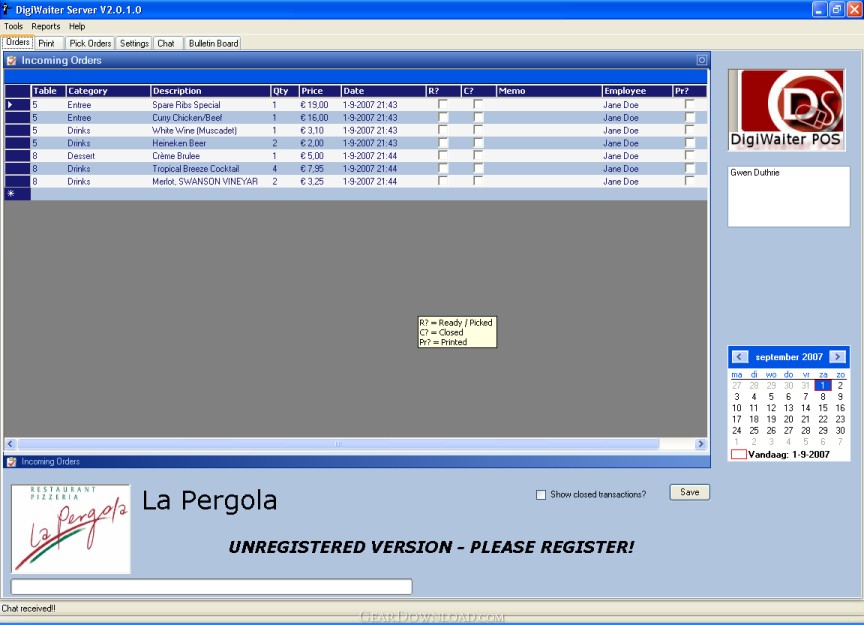Image resolution: width=864 pixels, height=625 pixels.
Task: Click the Incoming Orders icon in bottom bar
Action: (x=12, y=462)
